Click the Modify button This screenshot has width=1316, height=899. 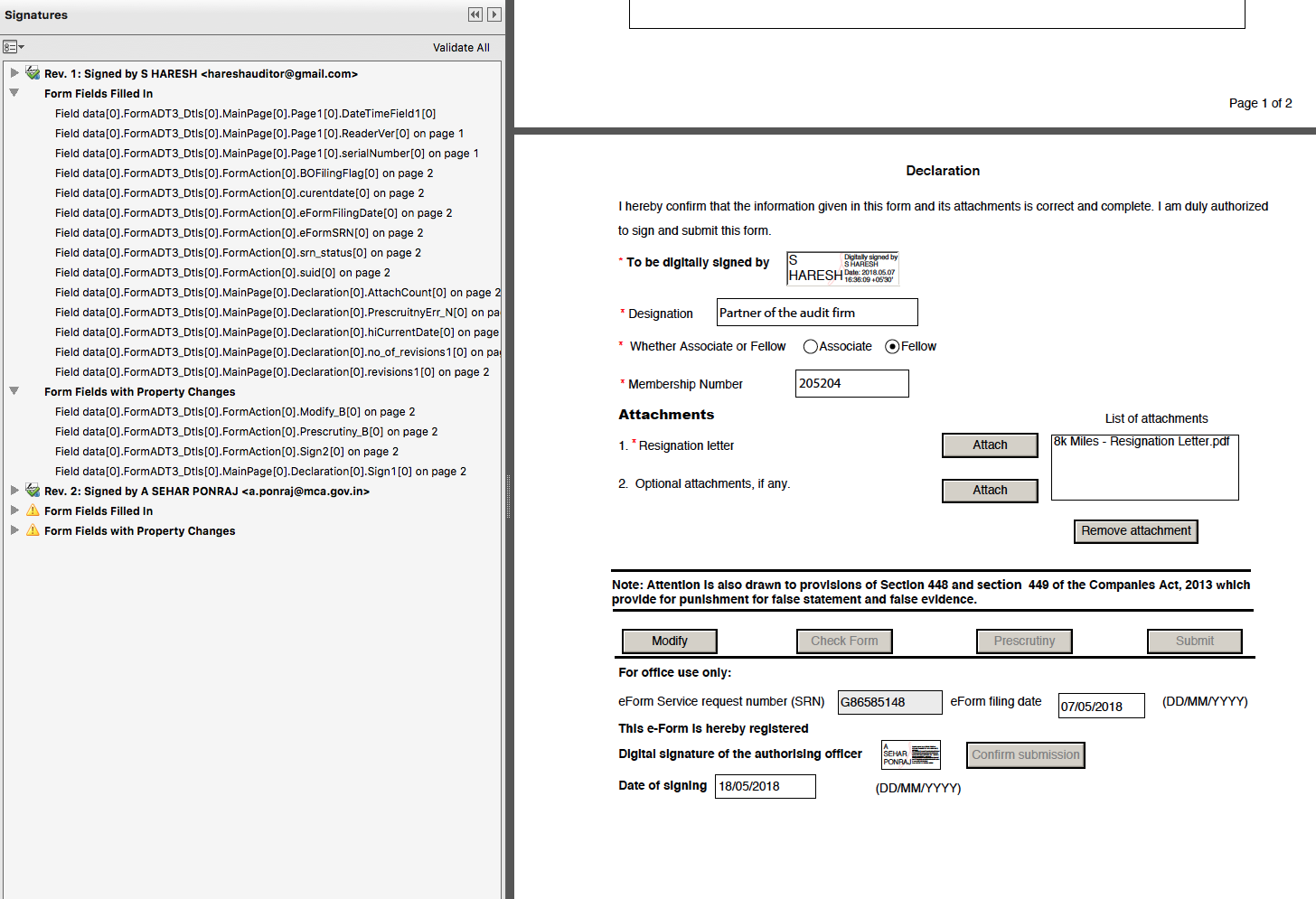tap(670, 641)
